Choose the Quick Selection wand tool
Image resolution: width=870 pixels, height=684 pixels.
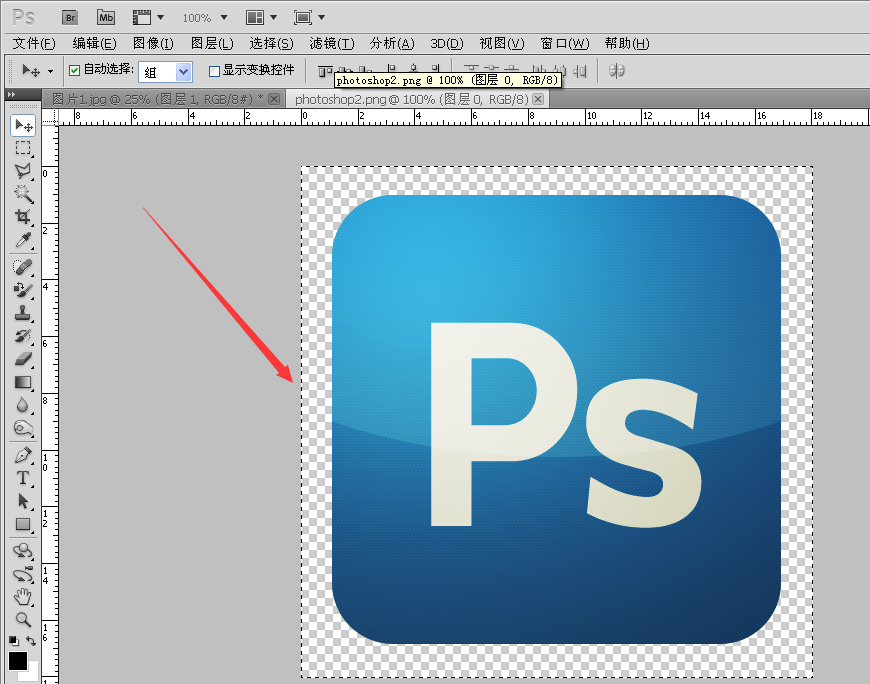[x=23, y=194]
